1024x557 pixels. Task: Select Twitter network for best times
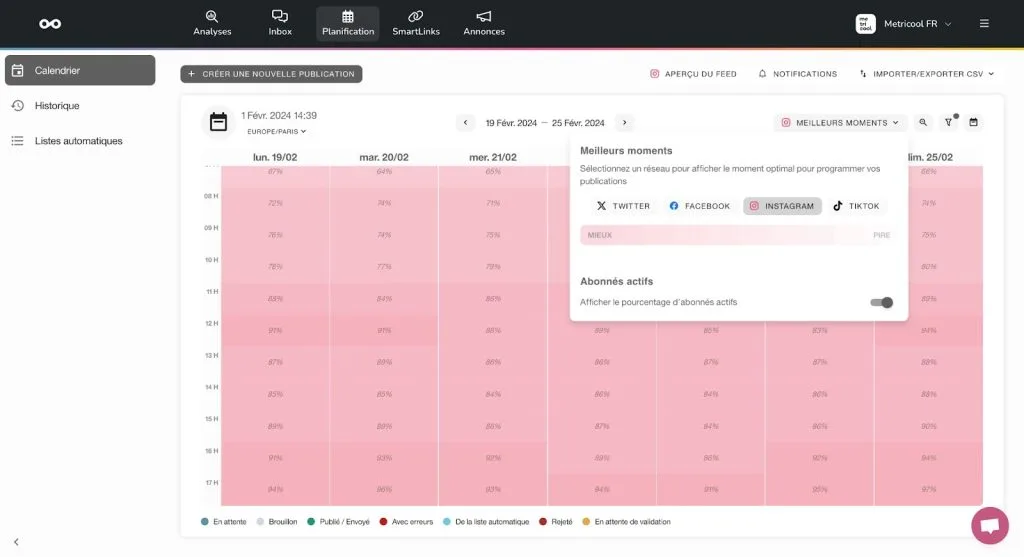coord(623,206)
